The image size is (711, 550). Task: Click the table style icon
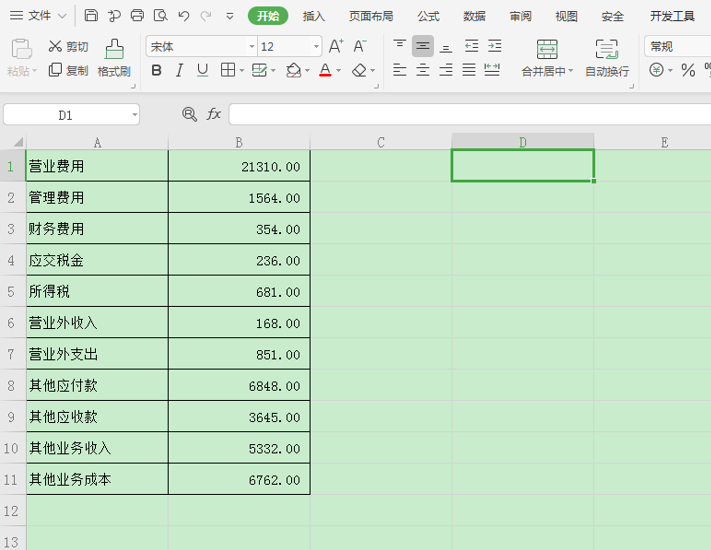click(x=259, y=70)
